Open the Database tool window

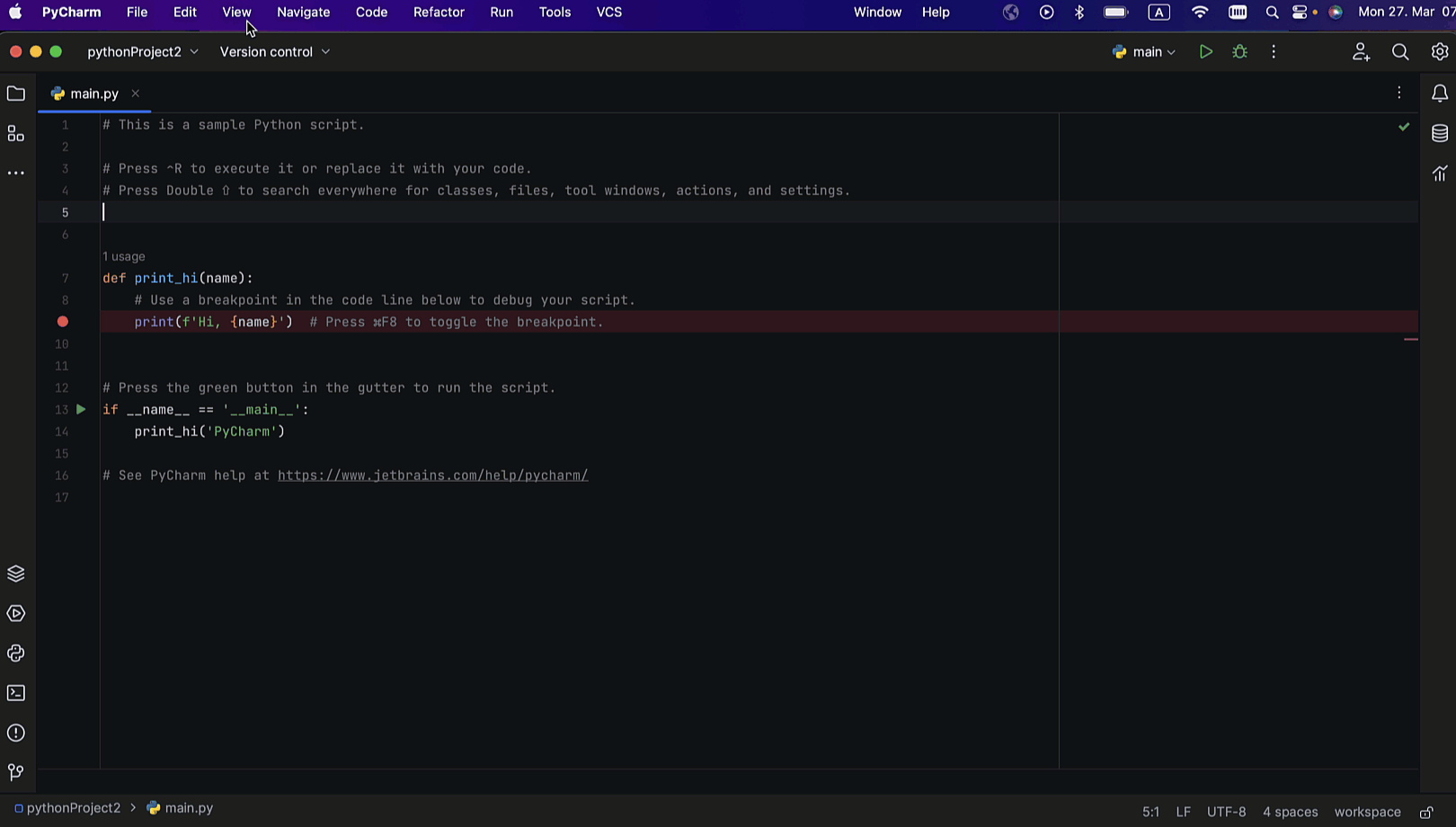1439,134
